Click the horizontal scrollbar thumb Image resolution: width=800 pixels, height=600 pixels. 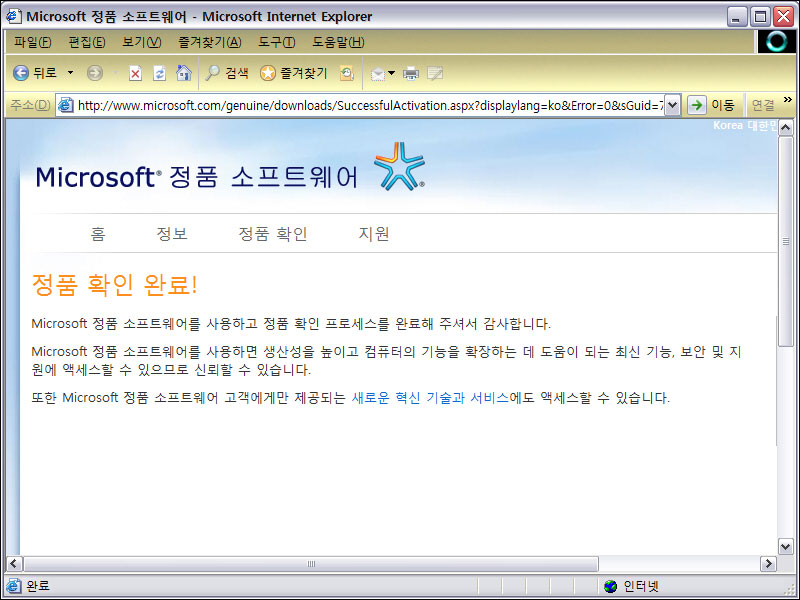click(311, 564)
